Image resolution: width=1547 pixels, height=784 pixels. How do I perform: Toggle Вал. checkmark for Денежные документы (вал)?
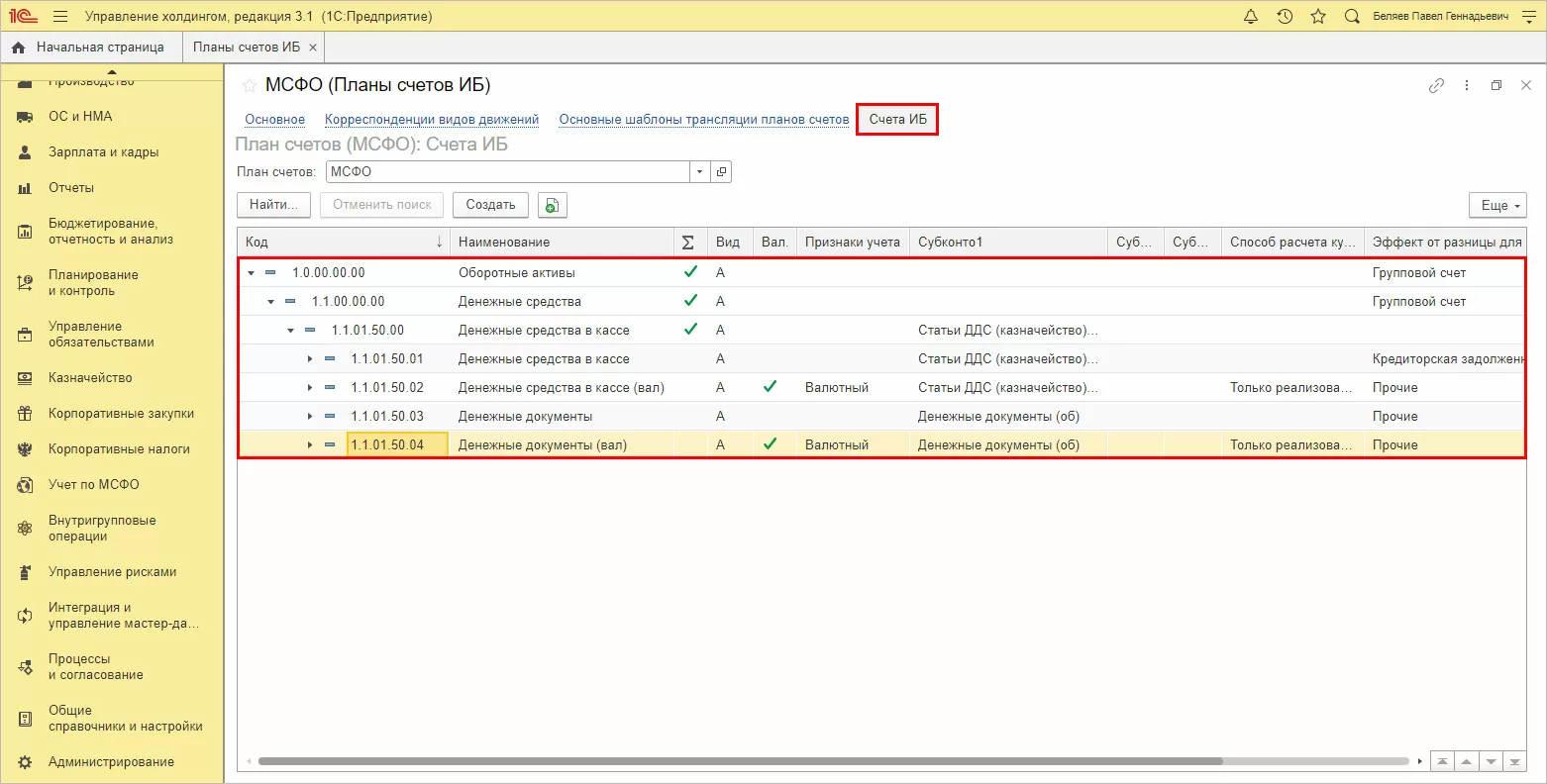click(x=770, y=444)
